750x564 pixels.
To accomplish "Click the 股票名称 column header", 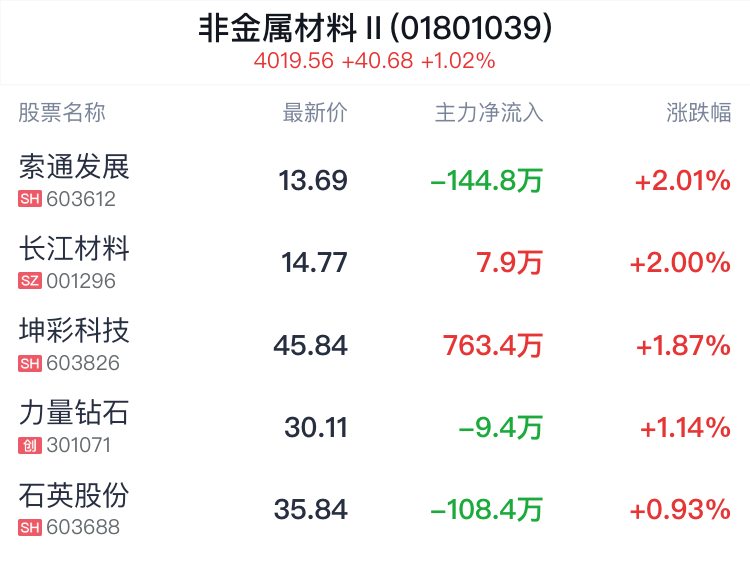I will [62, 113].
